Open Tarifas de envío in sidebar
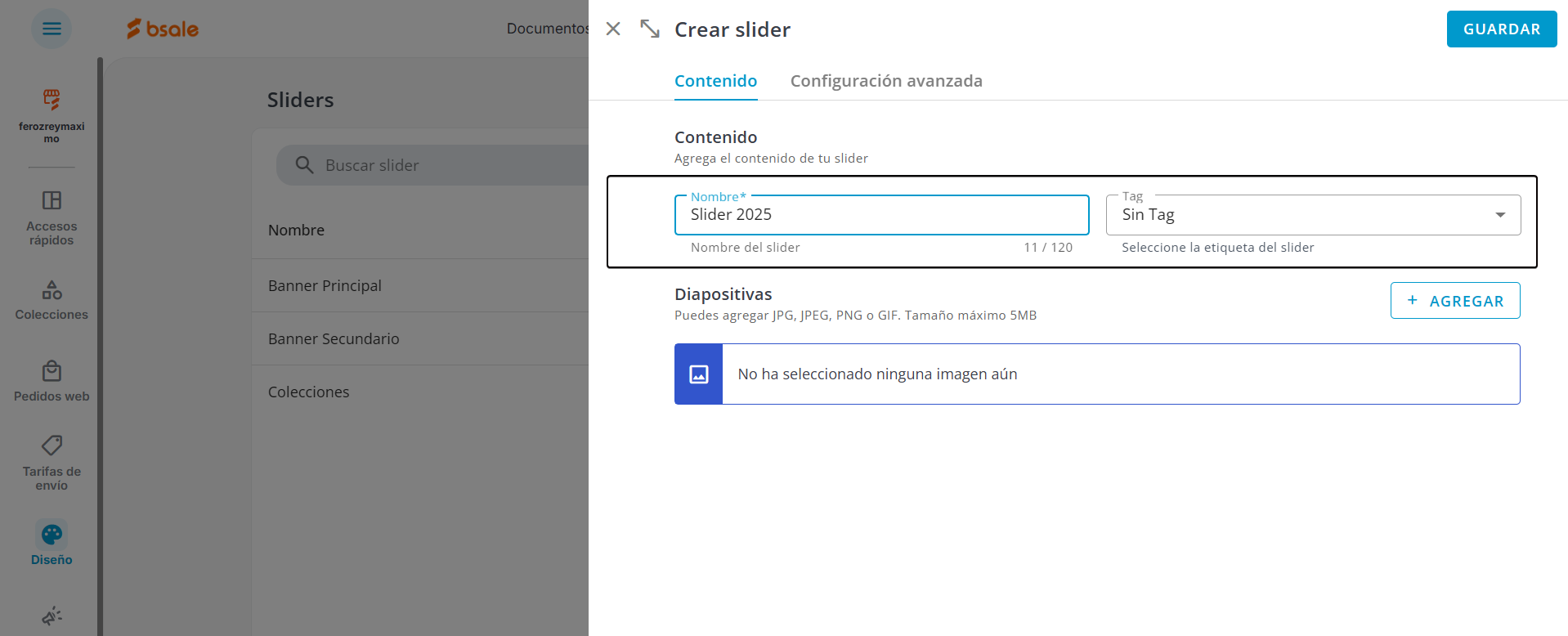 coord(52,463)
